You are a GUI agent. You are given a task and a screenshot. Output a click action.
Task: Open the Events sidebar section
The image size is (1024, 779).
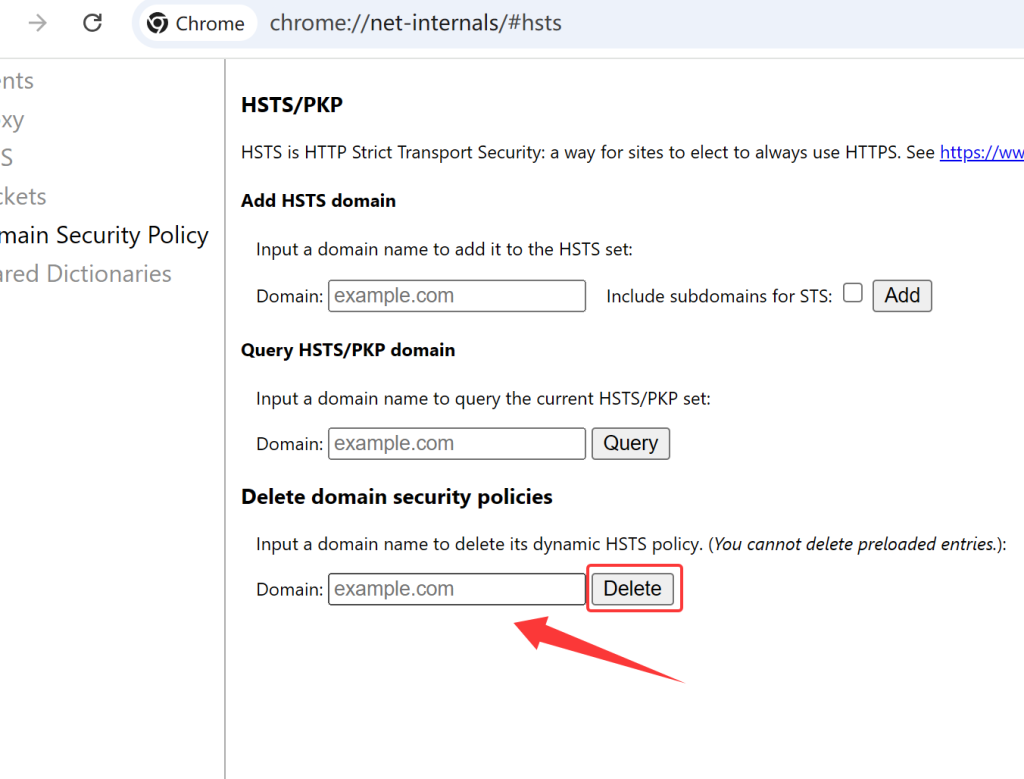17,81
